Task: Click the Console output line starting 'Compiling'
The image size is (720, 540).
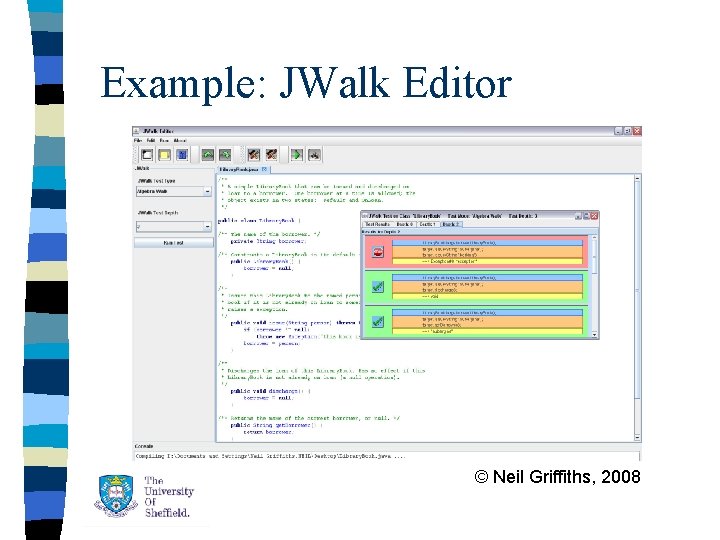Action: tap(270, 456)
